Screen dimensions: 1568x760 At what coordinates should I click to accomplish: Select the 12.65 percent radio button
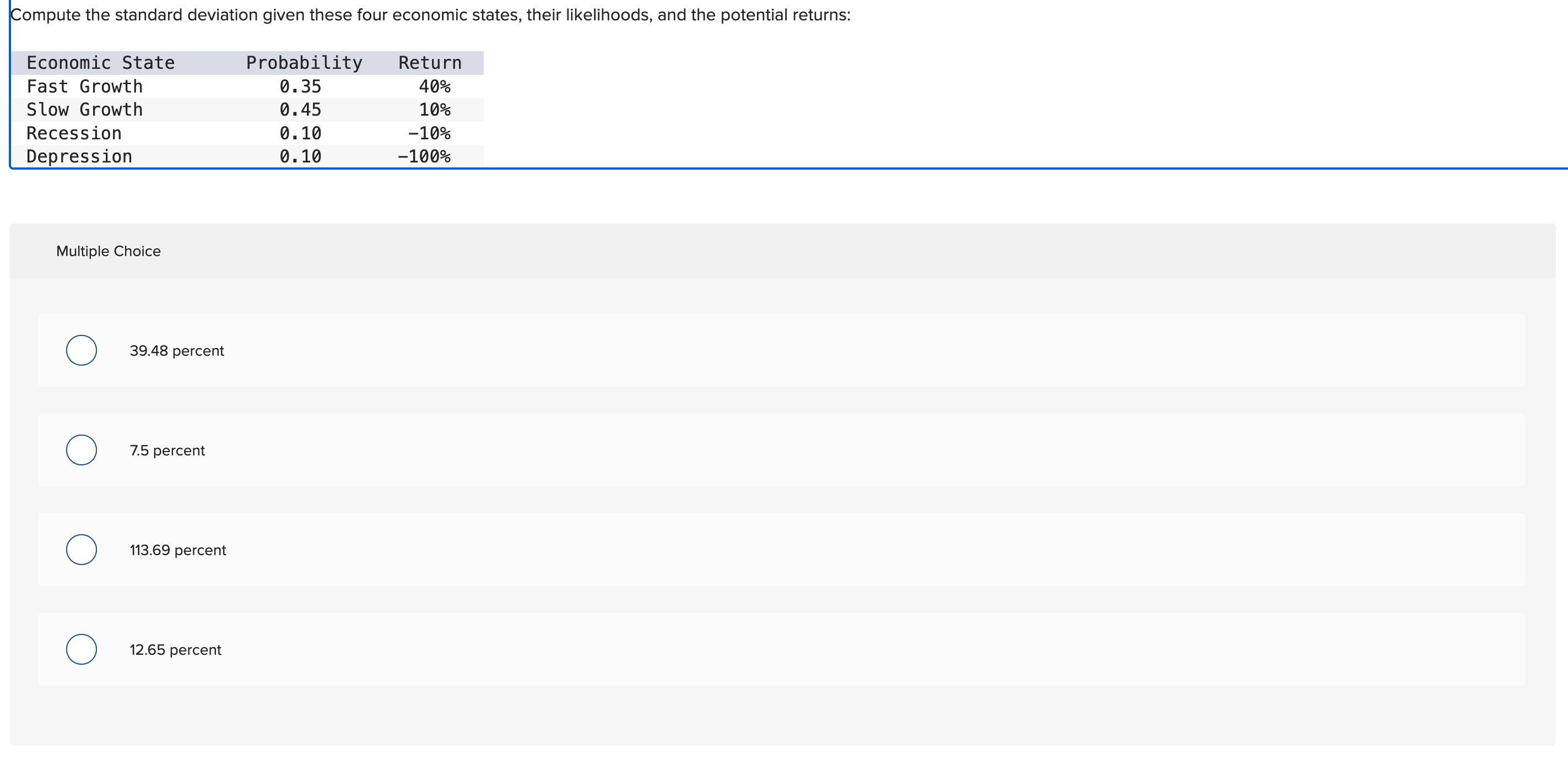point(82,650)
